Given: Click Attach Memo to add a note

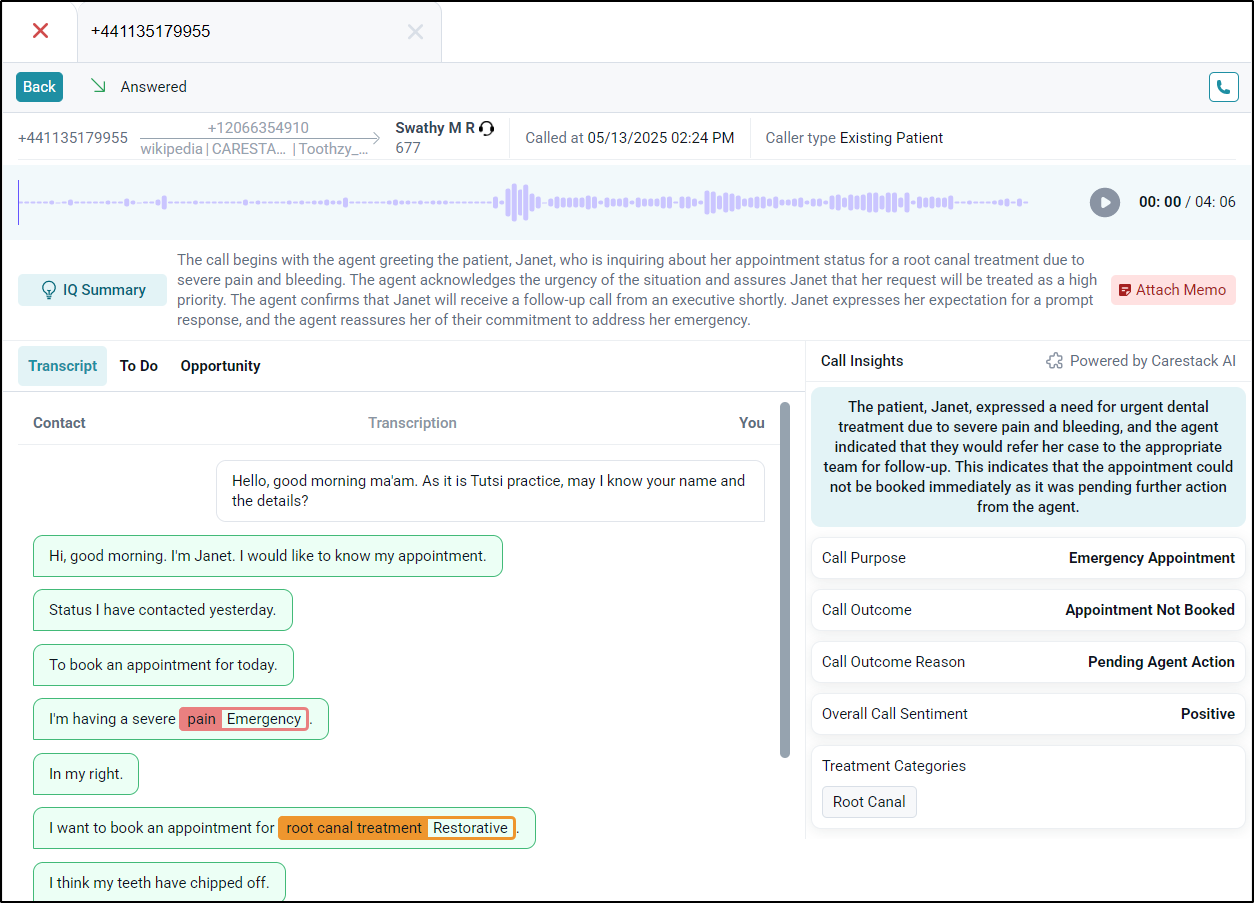Looking at the screenshot, I should [x=1173, y=290].
